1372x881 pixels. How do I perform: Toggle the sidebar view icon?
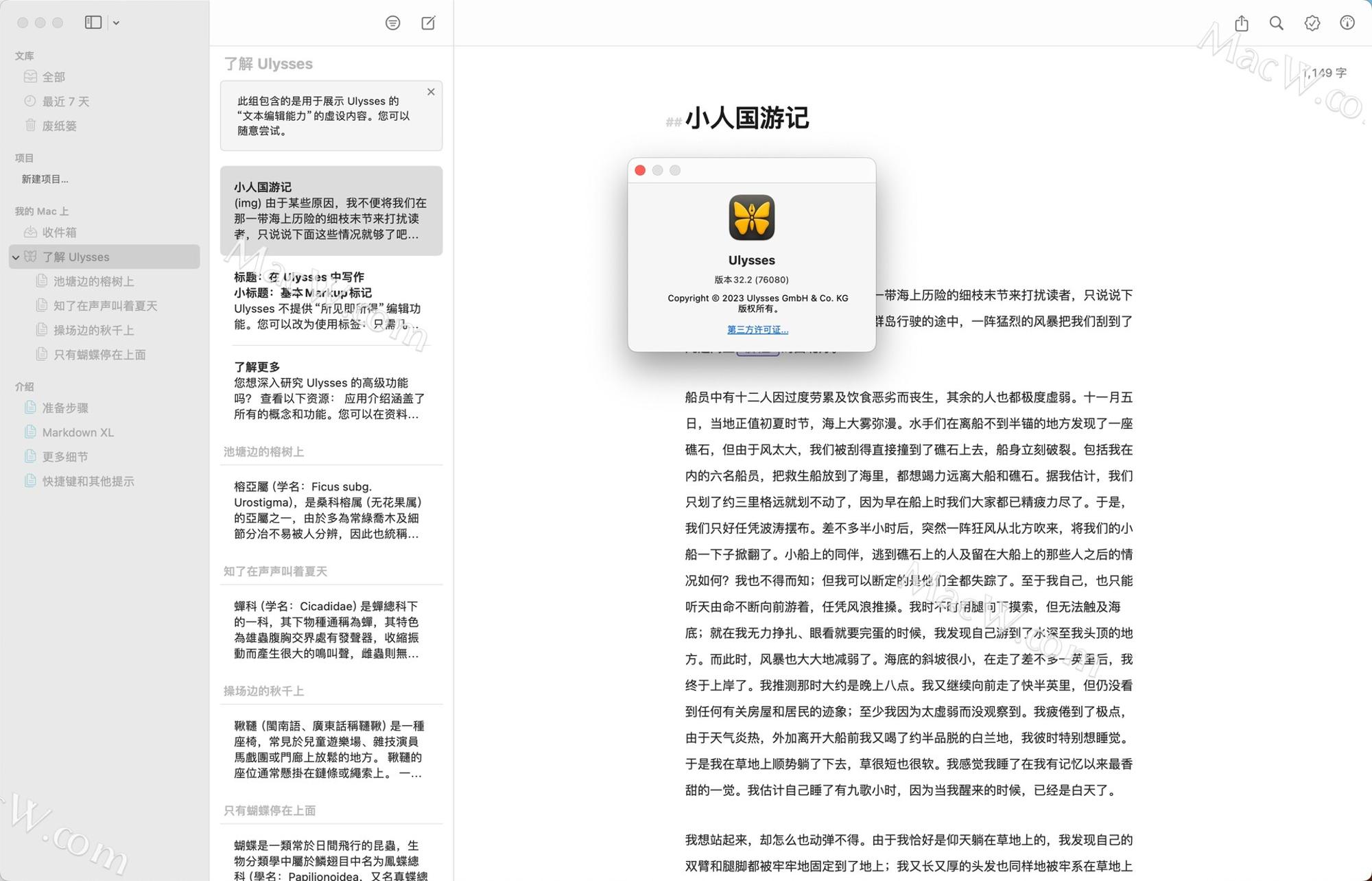point(93,23)
